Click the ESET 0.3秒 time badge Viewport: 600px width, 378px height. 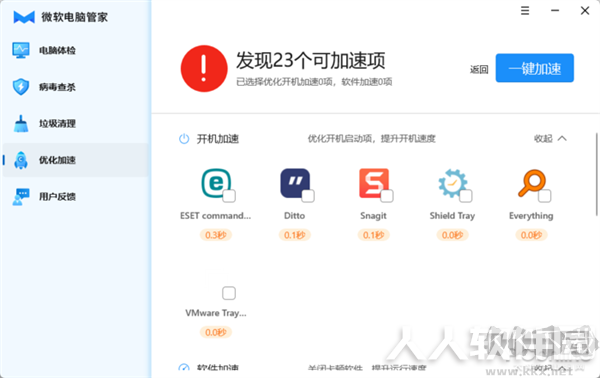216,235
